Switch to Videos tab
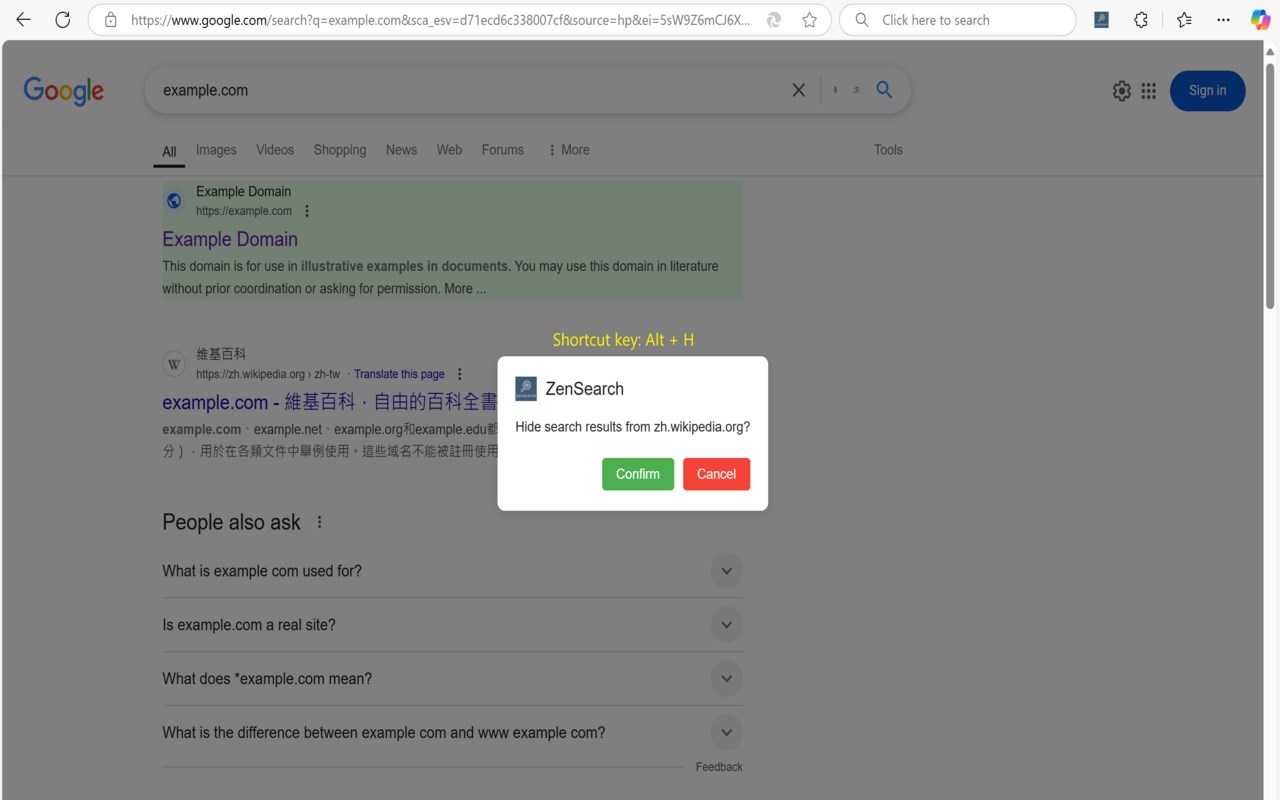 [x=275, y=150]
